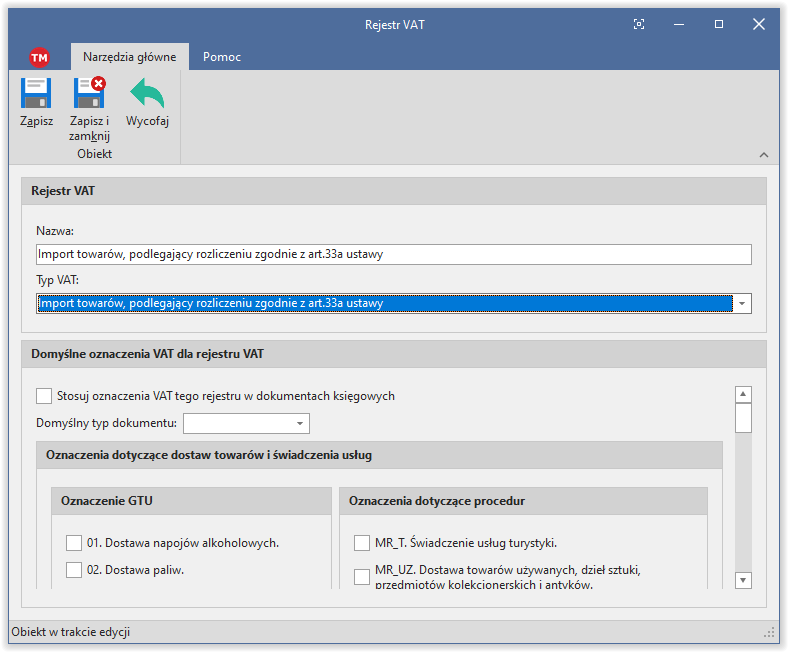788x652 pixels.
Task: Toggle the MR_UZ. Dostawa towarów używanych checkbox
Action: tap(362, 577)
